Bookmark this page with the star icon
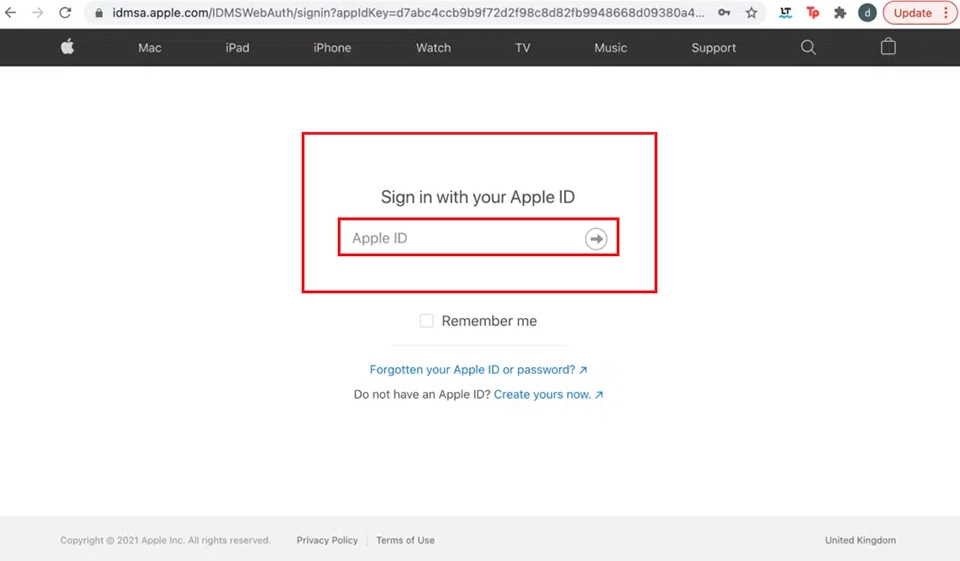Image resolution: width=960 pixels, height=561 pixels. pyautogui.click(x=751, y=12)
